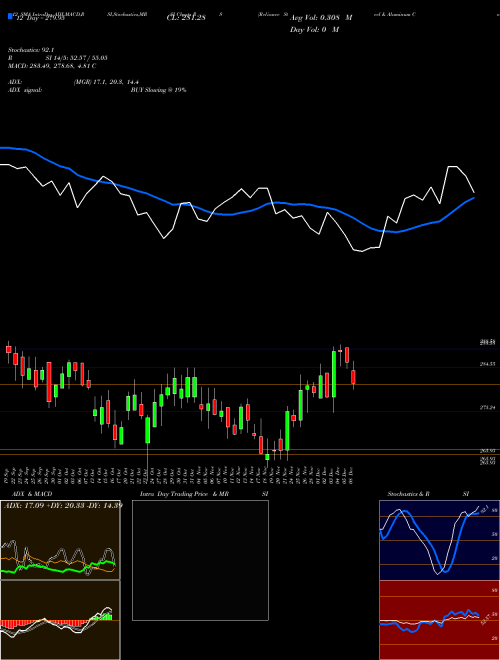Click the 'MACD: 283.49, 278.68, 4.81 C' line
Viewport: 500px width, 660px height.
point(52,66)
